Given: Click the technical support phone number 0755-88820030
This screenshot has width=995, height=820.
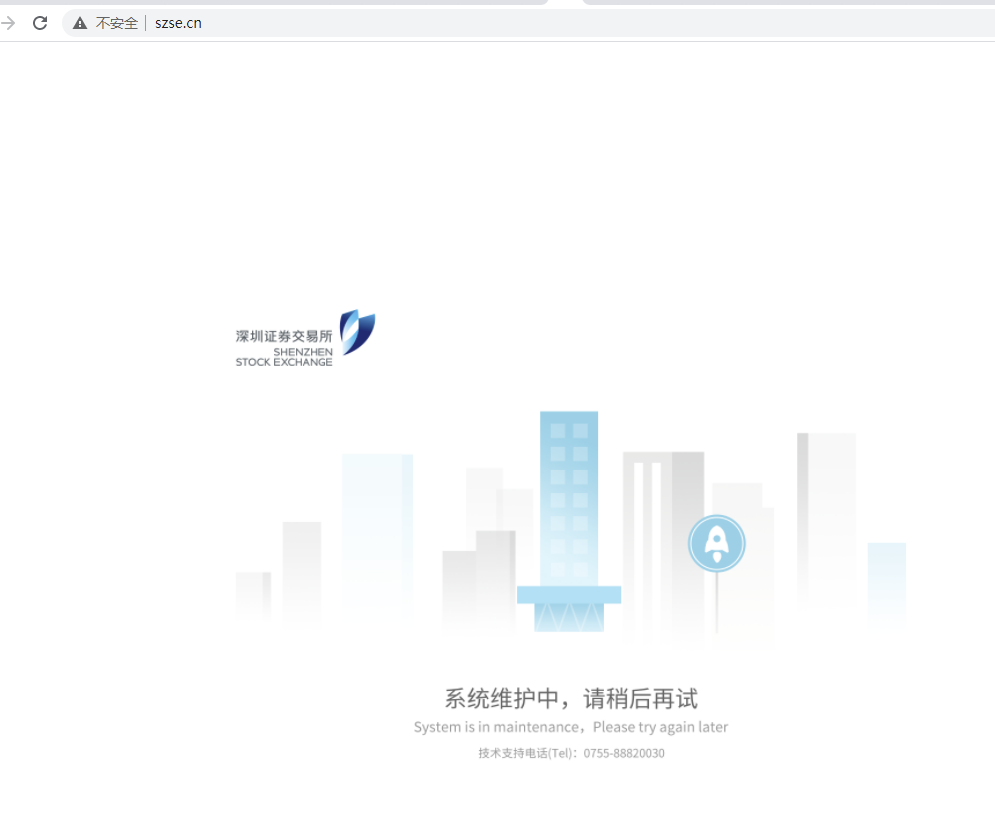Looking at the screenshot, I should click(x=623, y=753).
